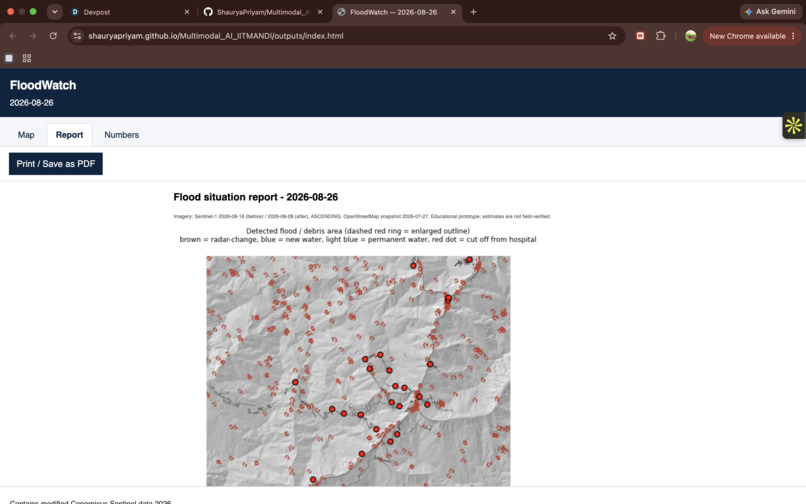The height and width of the screenshot is (504, 806).
Task: Click the Flood situation report heading
Action: 255,197
